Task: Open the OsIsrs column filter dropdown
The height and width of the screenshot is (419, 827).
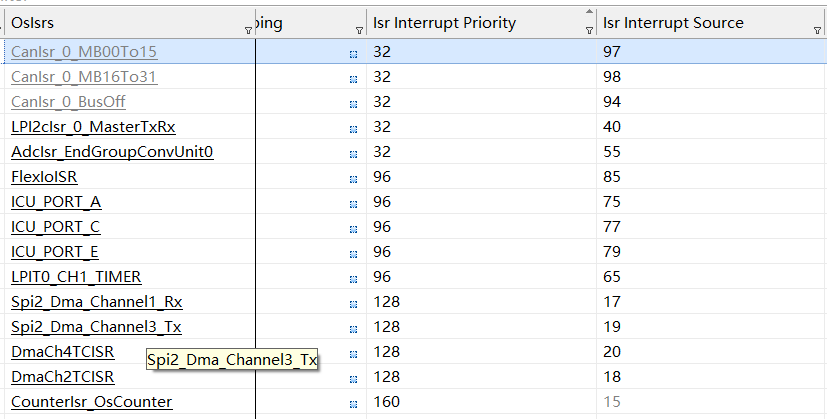Action: [248, 31]
